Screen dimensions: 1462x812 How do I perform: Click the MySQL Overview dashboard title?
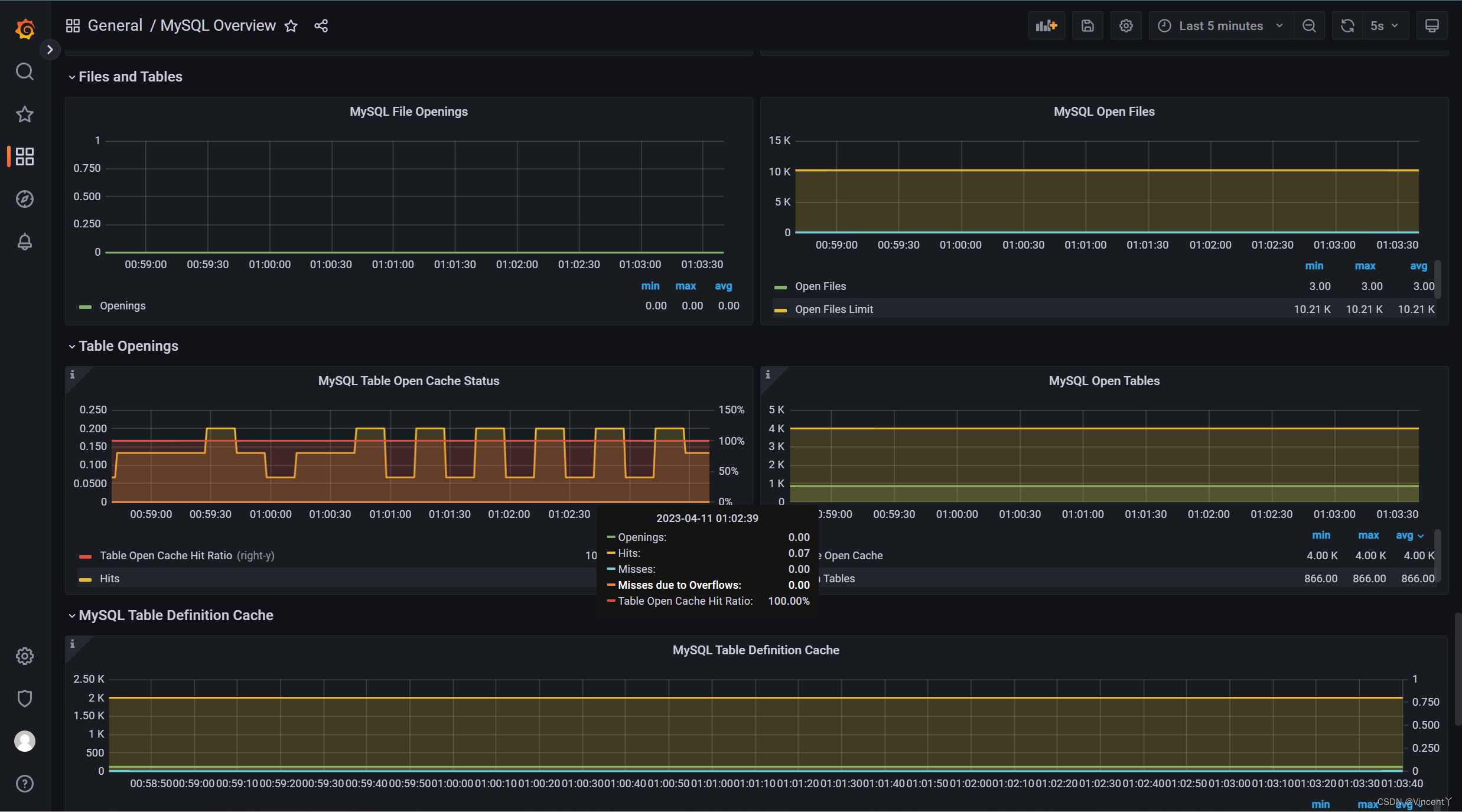pos(218,25)
